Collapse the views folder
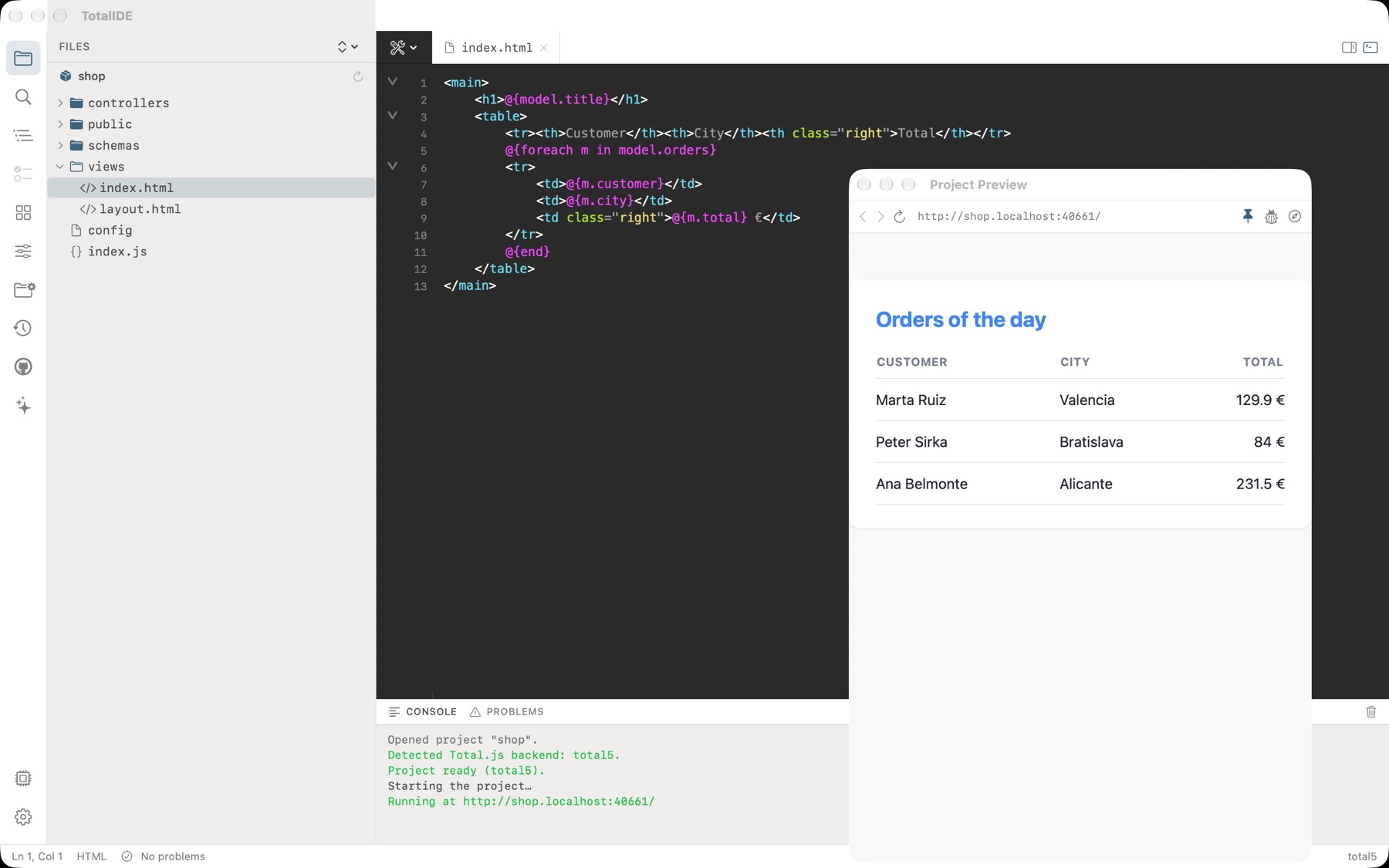The width and height of the screenshot is (1389, 868). click(x=60, y=167)
